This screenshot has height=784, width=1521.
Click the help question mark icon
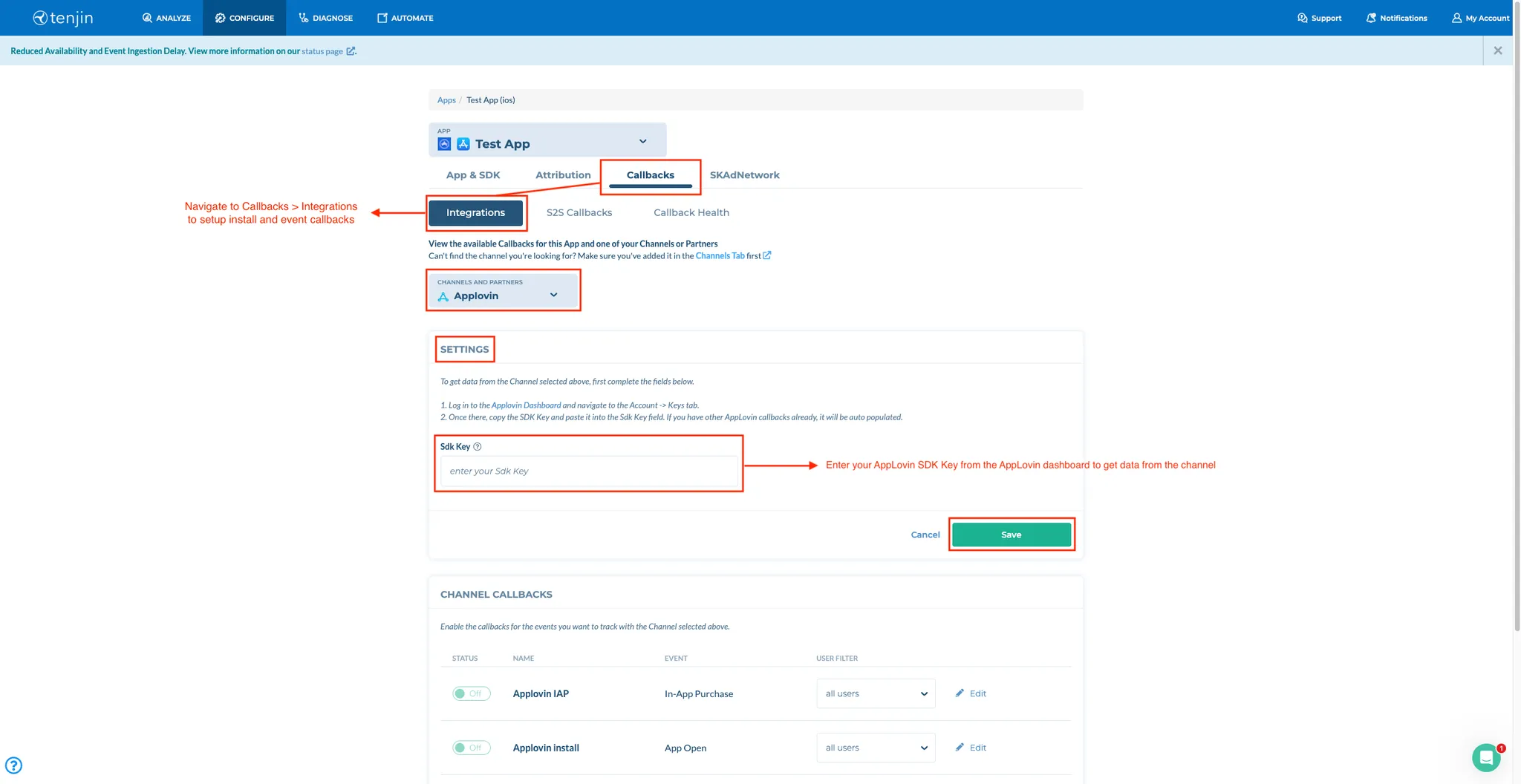point(13,765)
